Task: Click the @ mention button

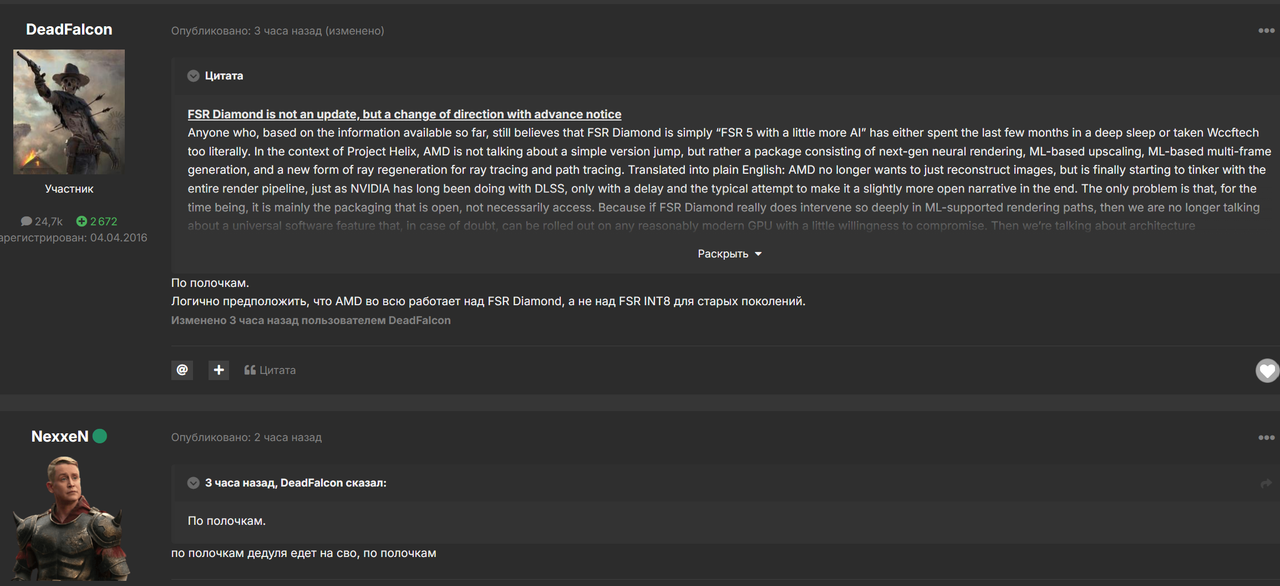Action: tap(182, 370)
